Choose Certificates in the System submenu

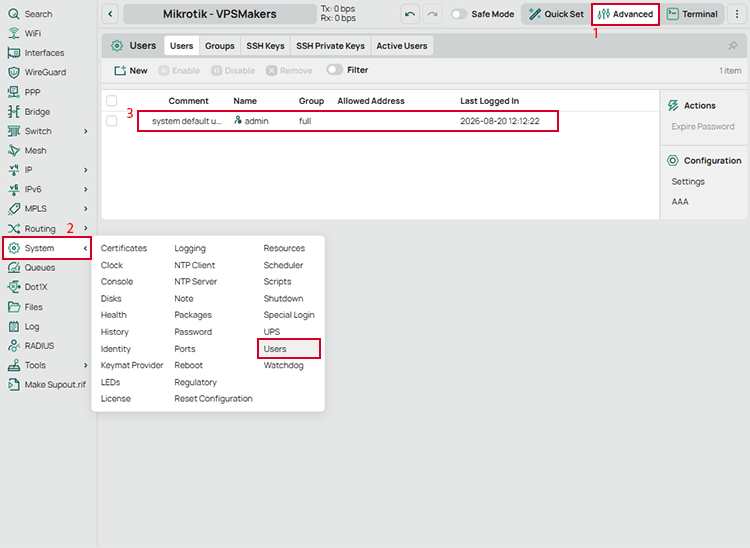tap(124, 248)
